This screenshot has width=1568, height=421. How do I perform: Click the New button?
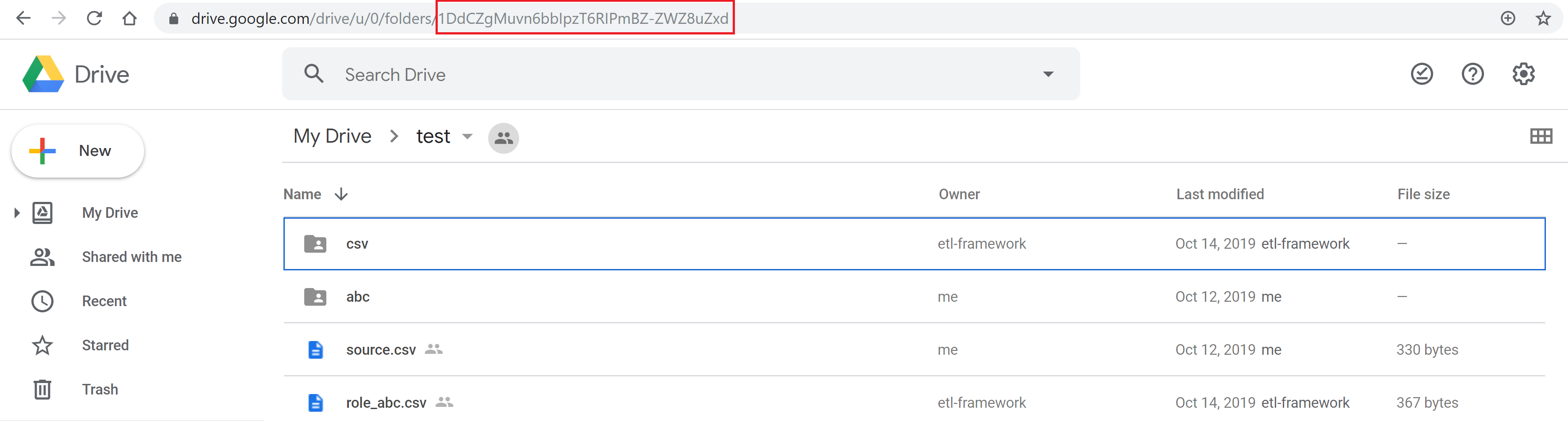click(x=78, y=151)
